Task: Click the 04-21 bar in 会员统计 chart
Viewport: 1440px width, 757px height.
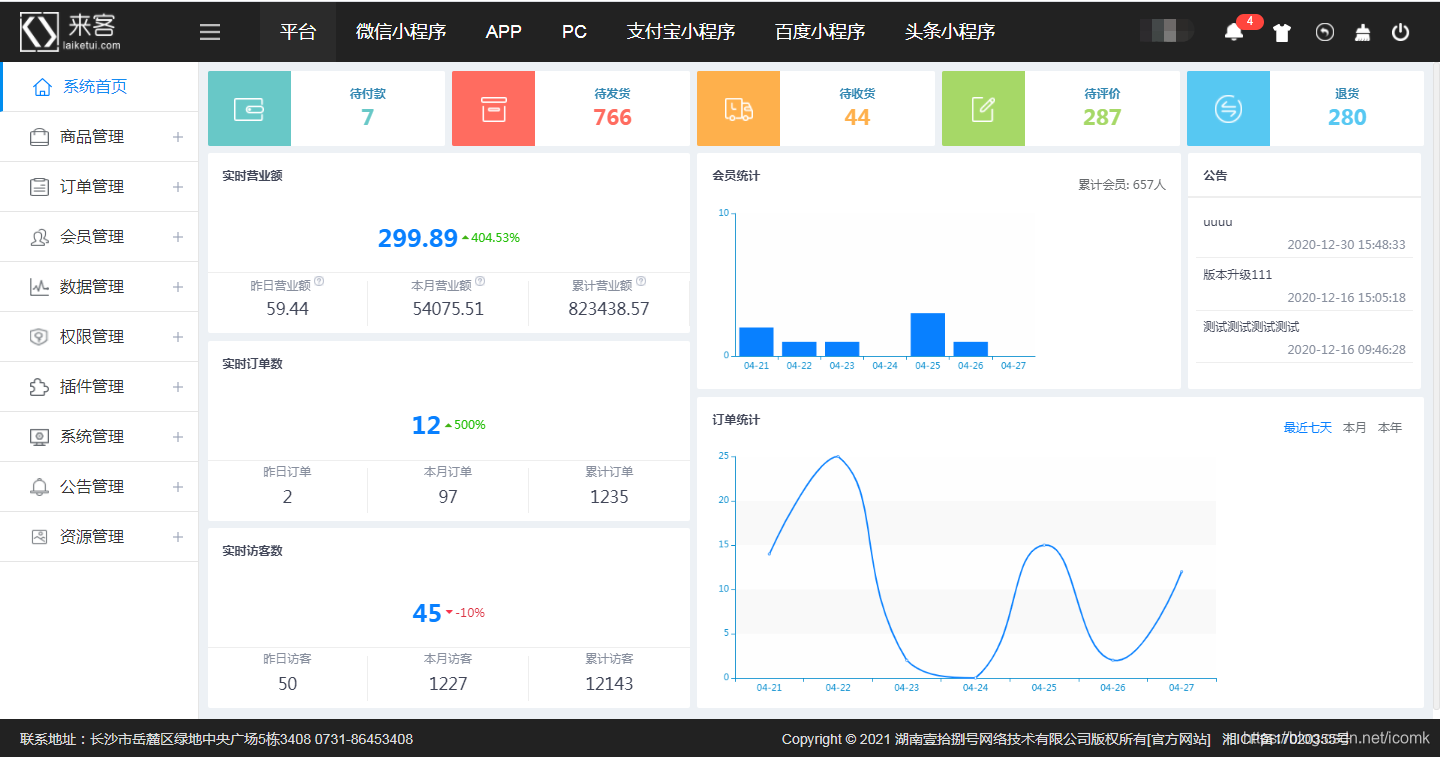Action: click(x=756, y=342)
